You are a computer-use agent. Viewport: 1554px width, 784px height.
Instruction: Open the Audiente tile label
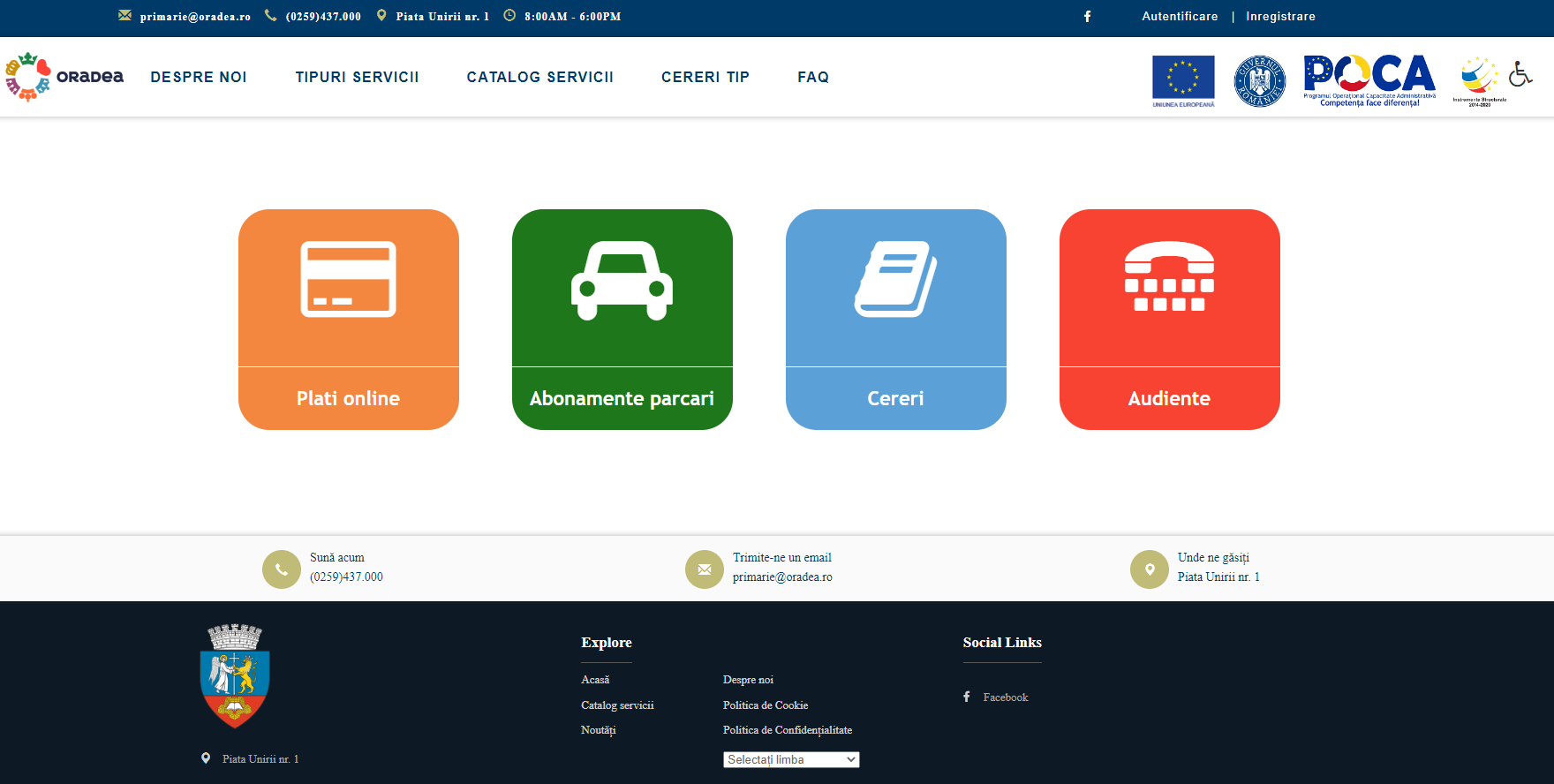pyautogui.click(x=1169, y=398)
